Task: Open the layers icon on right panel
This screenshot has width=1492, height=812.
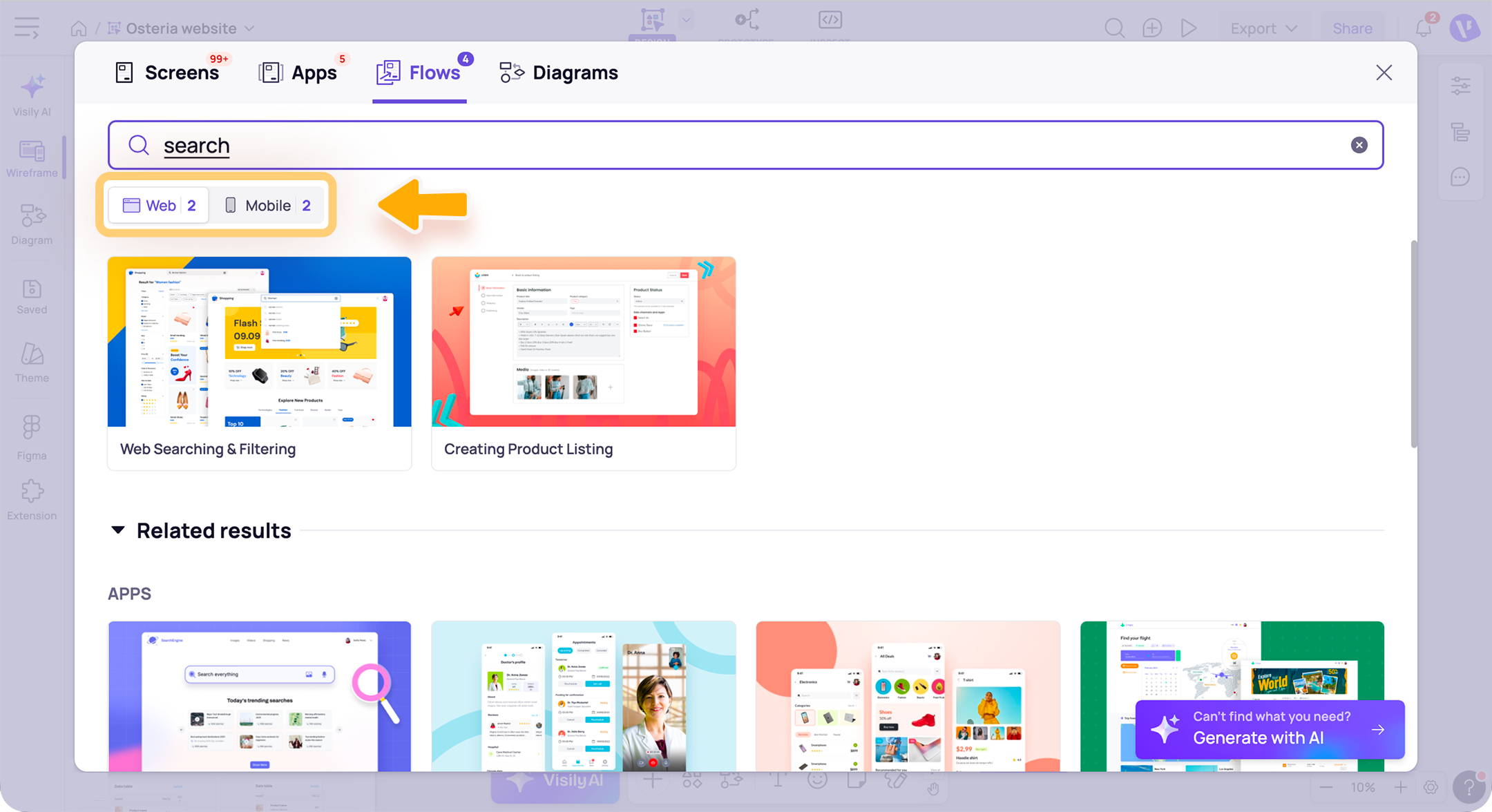Action: point(1461,132)
